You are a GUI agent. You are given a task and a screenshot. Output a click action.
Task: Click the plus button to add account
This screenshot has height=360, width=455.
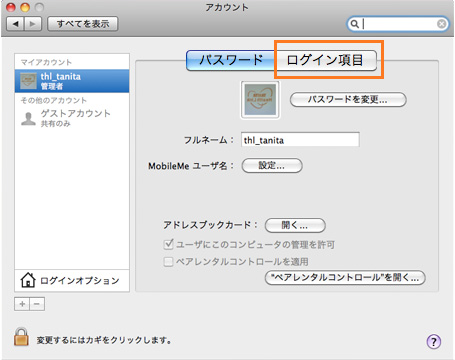pyautogui.click(x=22, y=304)
